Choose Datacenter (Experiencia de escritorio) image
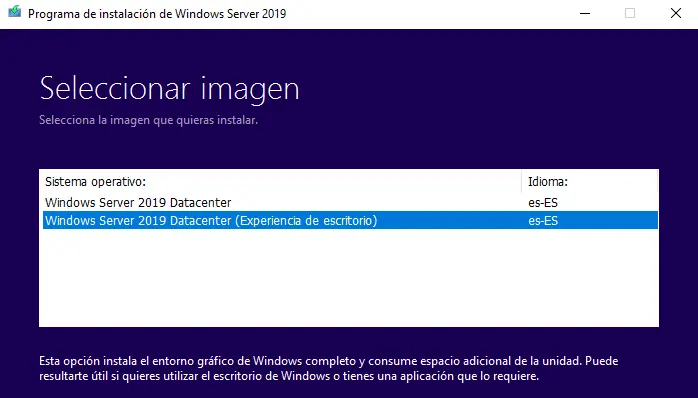 click(350, 220)
